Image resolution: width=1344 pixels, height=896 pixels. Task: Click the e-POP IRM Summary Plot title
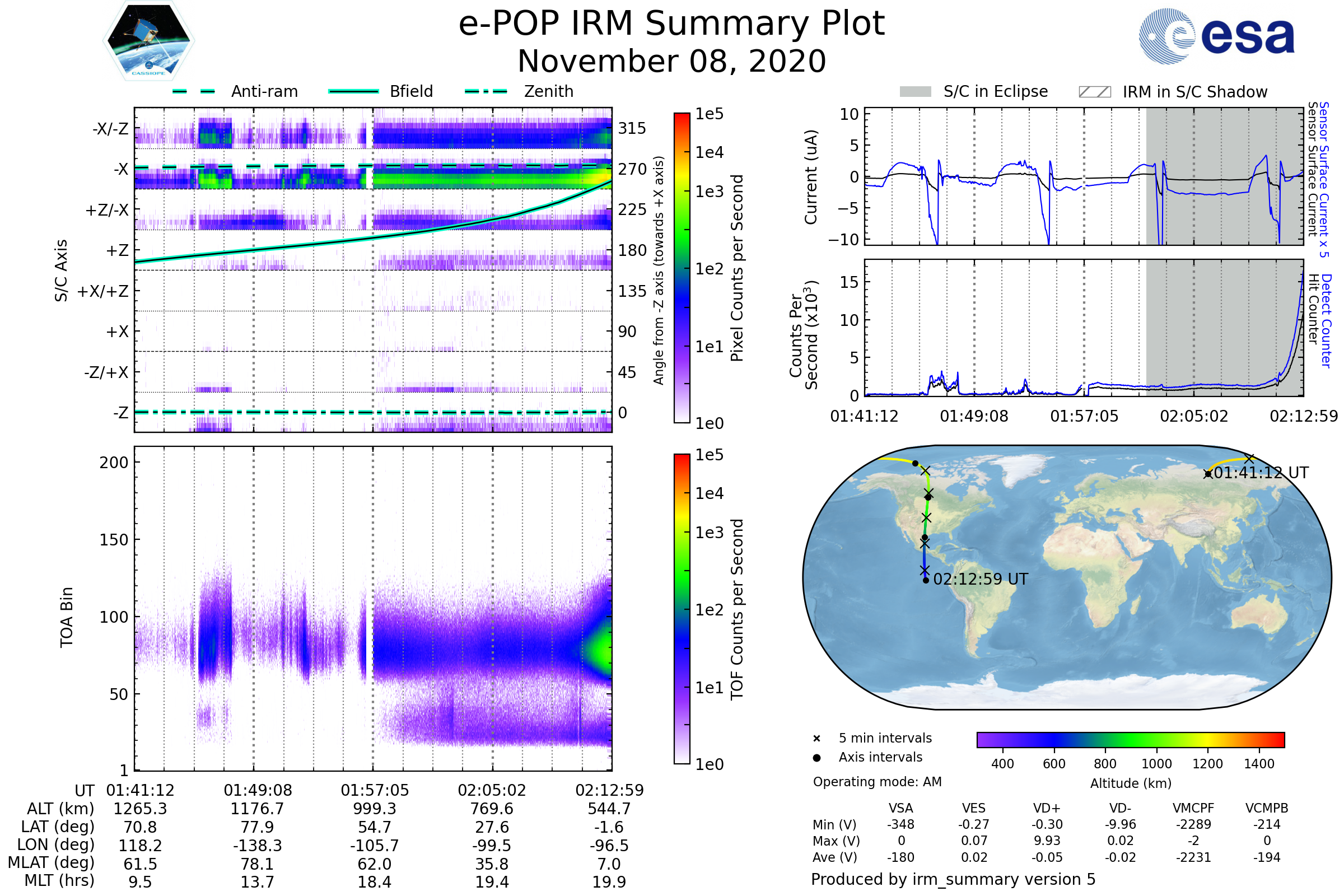[671, 24]
